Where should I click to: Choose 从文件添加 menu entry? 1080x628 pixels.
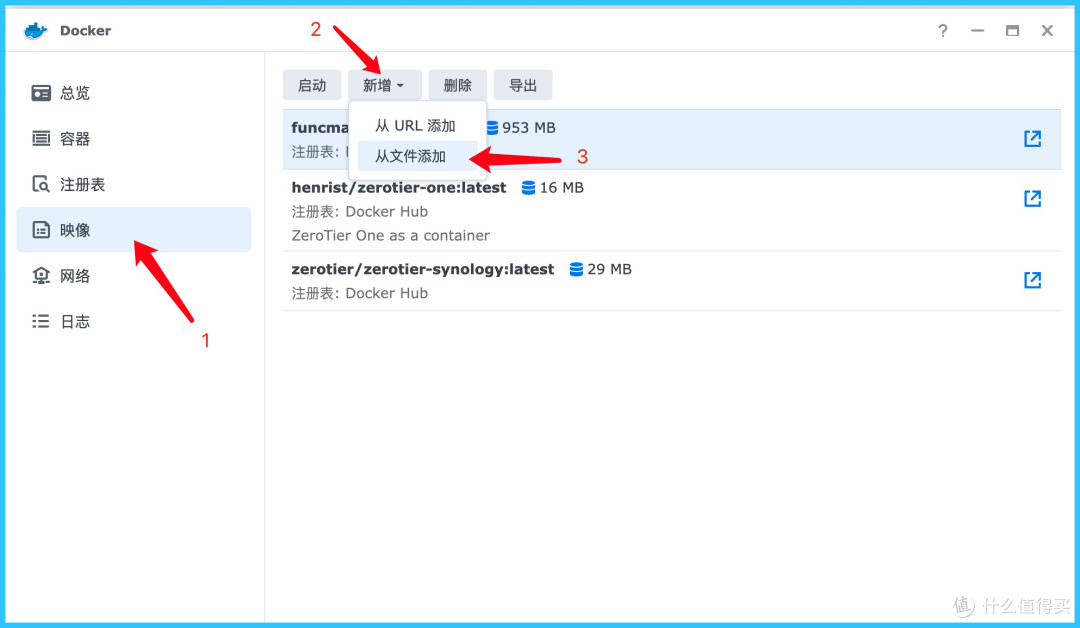pyautogui.click(x=417, y=156)
